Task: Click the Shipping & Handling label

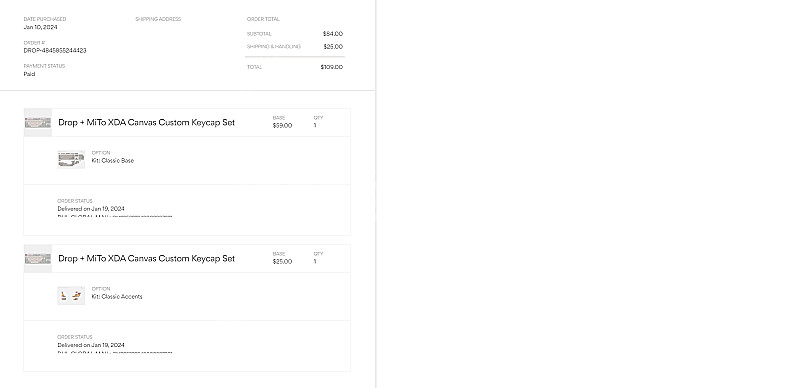Action: point(274,46)
